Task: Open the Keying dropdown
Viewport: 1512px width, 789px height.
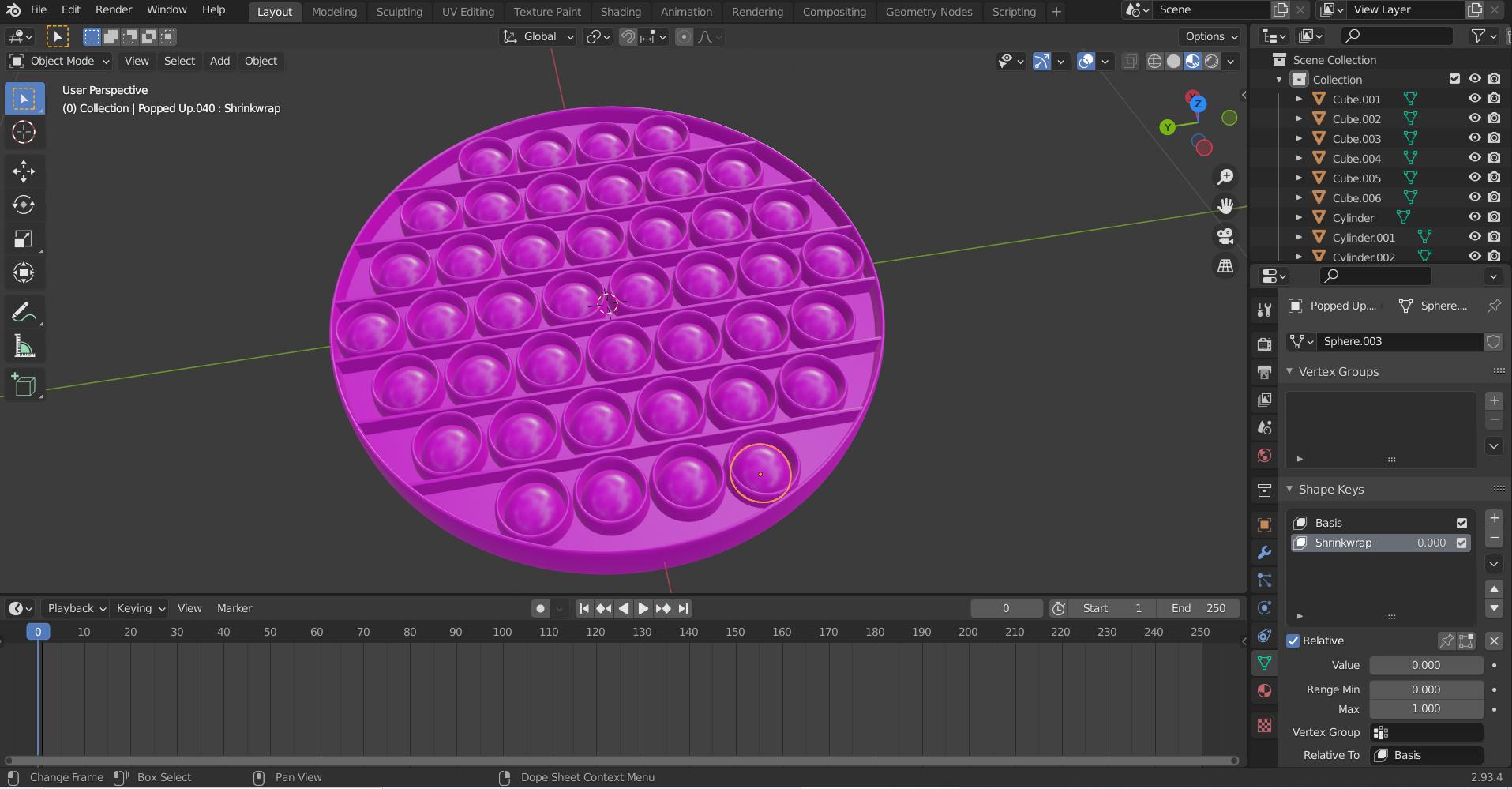Action: point(140,608)
